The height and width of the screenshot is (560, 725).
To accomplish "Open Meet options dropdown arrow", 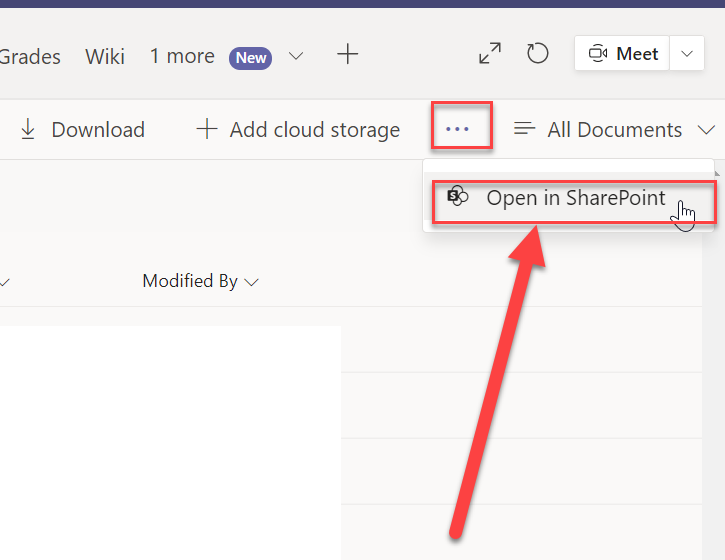I will (x=687, y=54).
